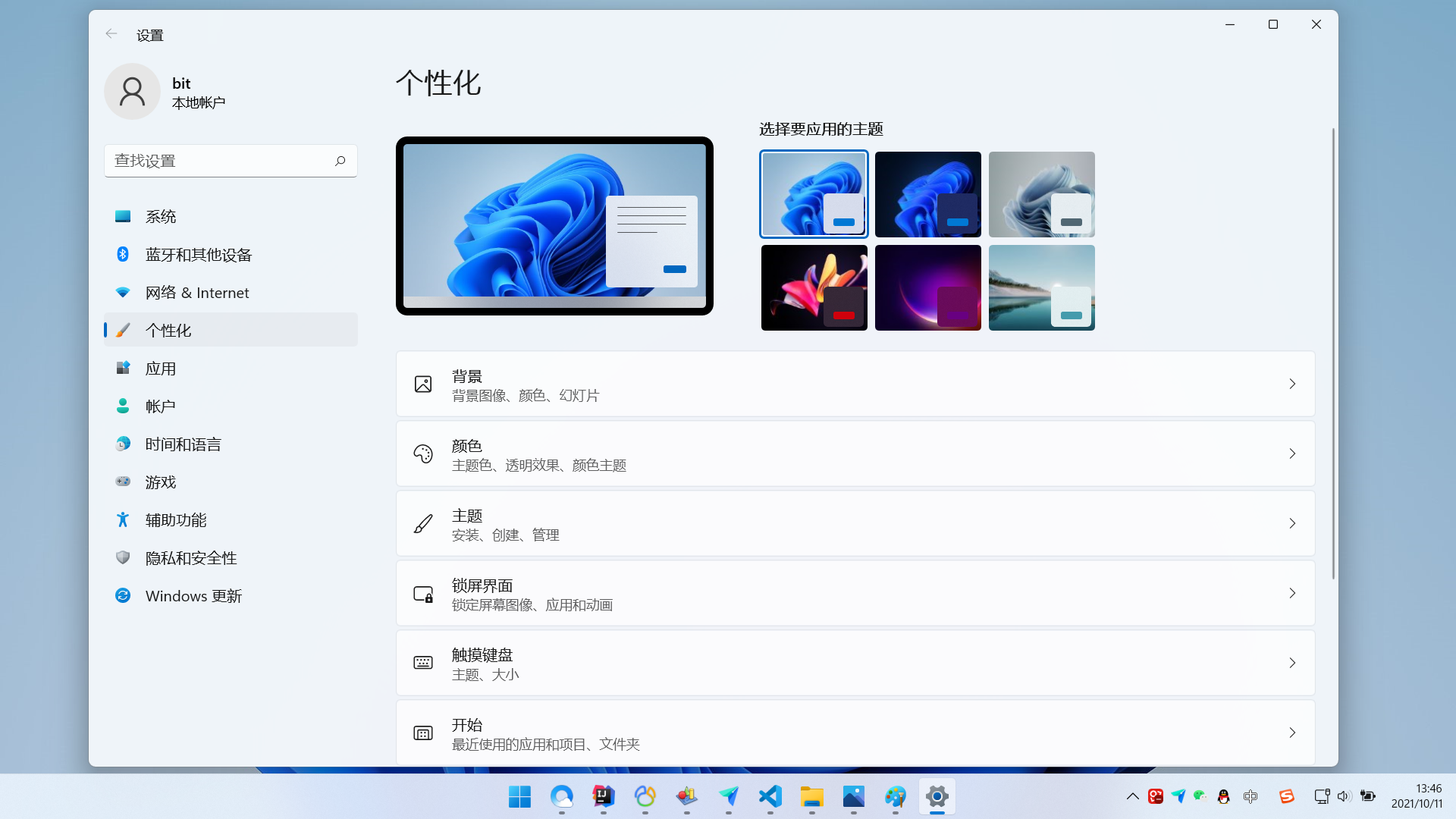Select the gray swirl theme
The image size is (1456, 819).
pos(1041,194)
